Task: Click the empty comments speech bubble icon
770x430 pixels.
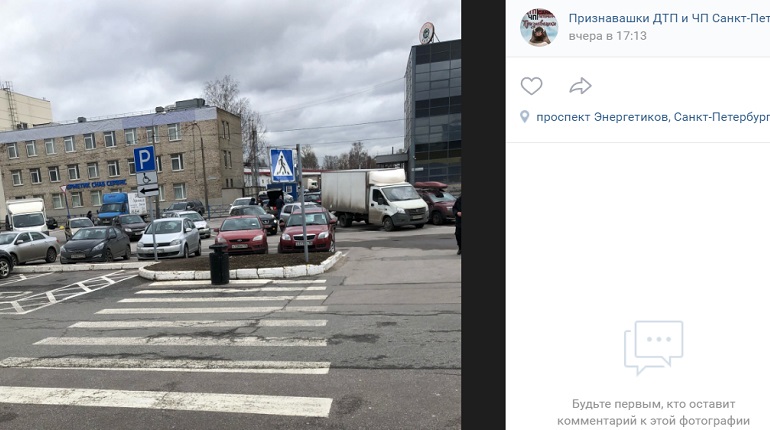Action: pos(653,347)
